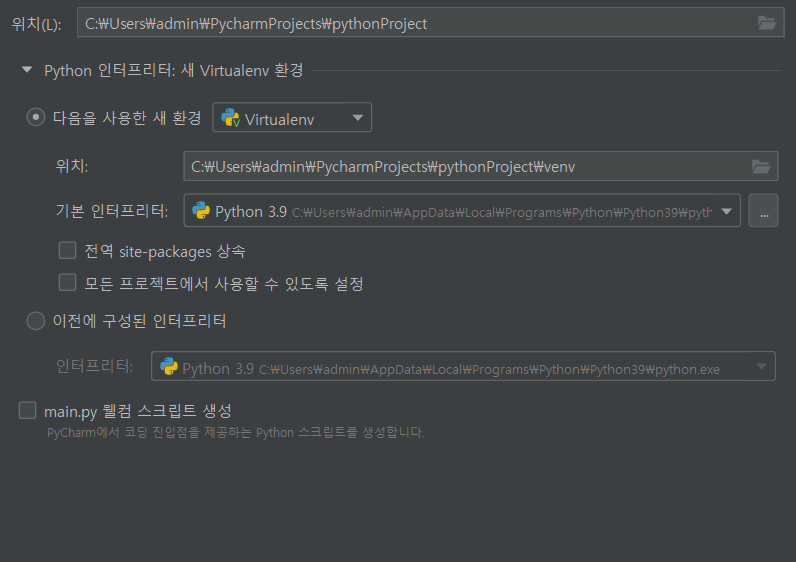Click the Python 인터프리터: 새 Virtualenv 환경 header
Screen dimensions: 796x562
[174, 70]
